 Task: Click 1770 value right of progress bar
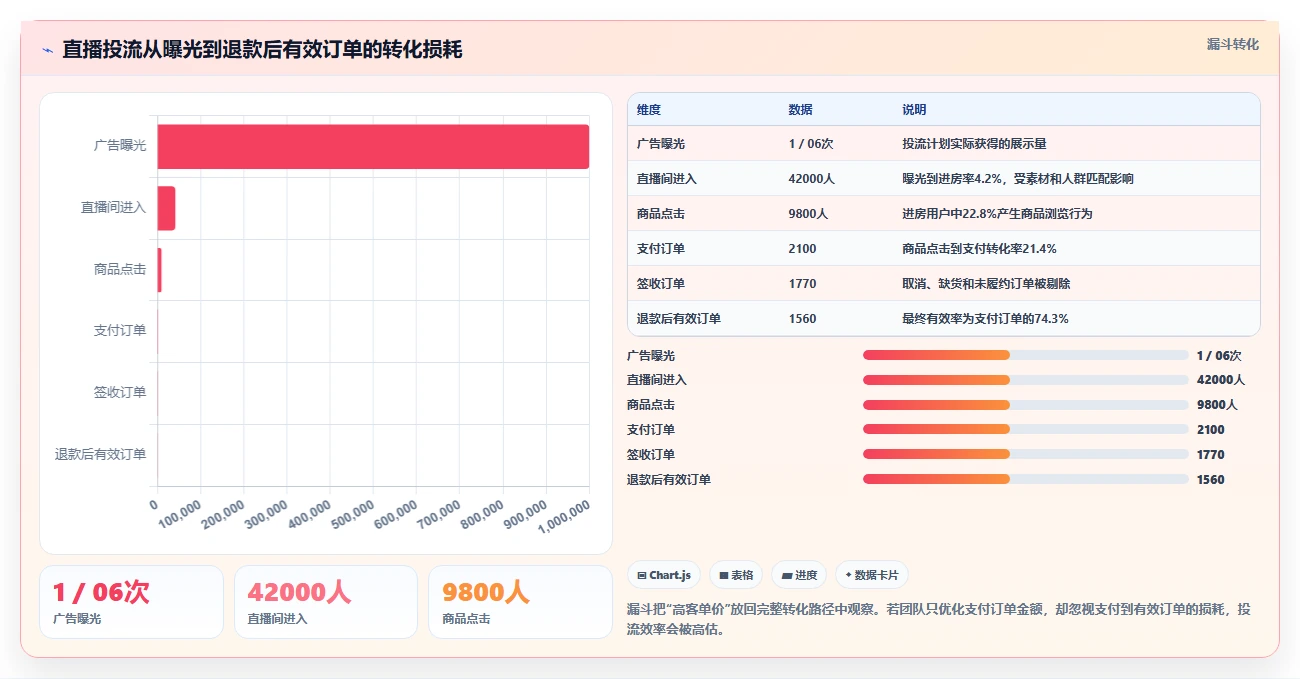[1211, 455]
